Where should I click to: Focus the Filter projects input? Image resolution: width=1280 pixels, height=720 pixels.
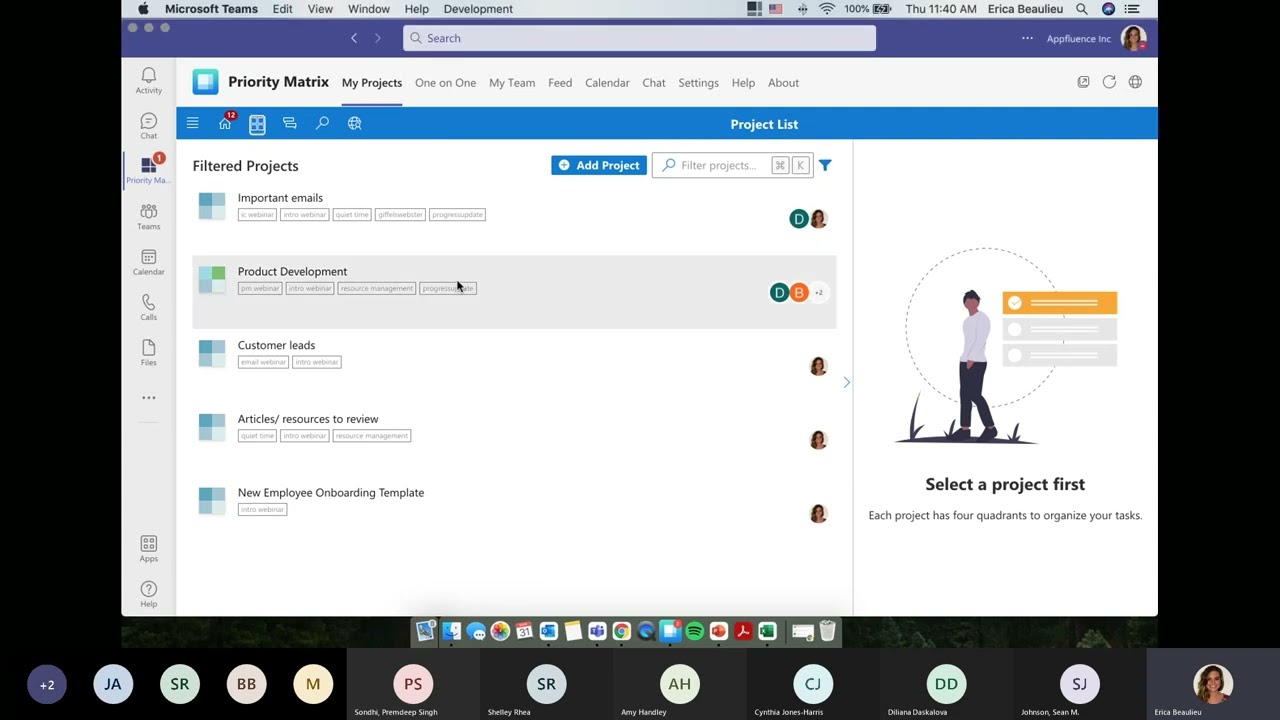731,165
